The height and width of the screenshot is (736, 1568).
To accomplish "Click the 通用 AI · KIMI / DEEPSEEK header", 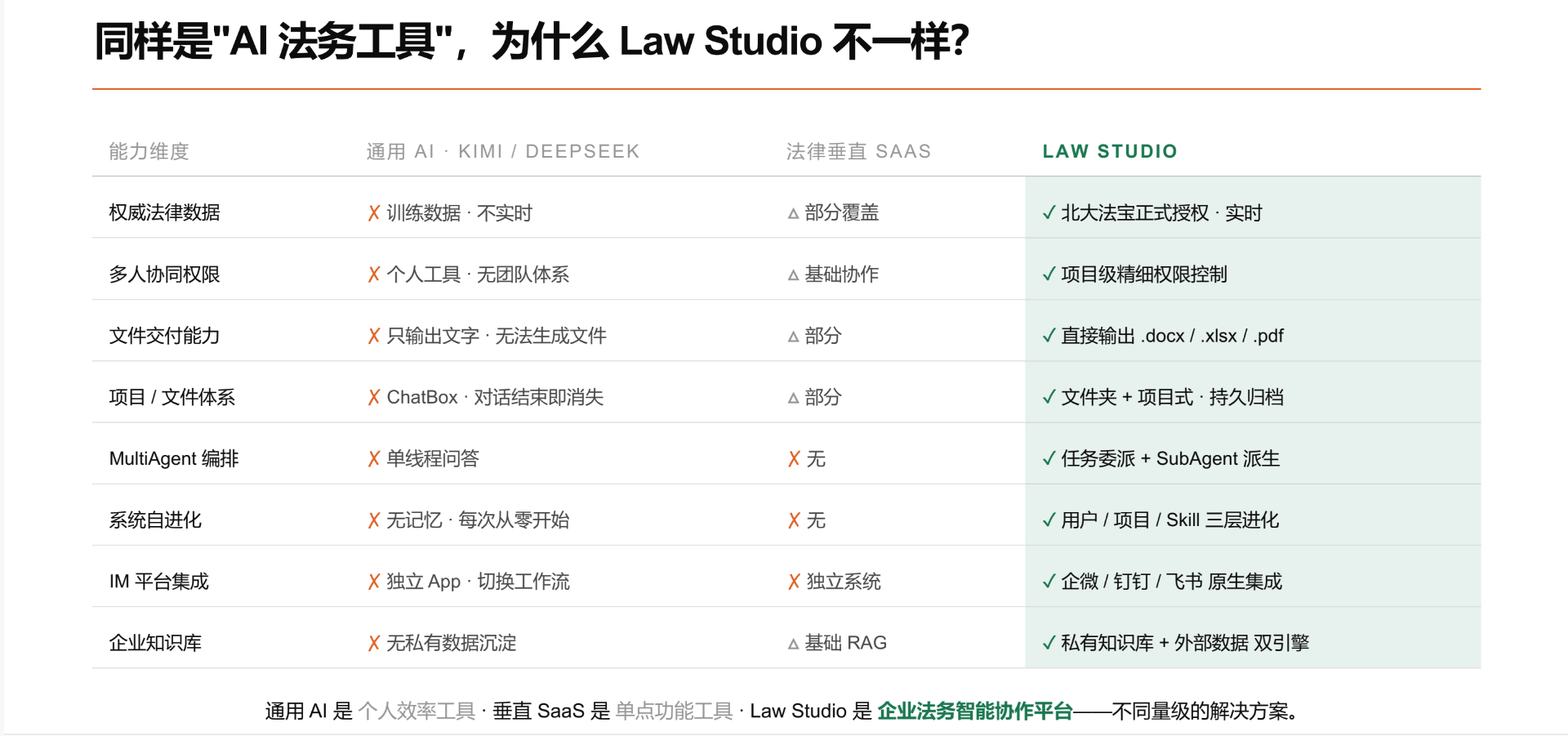I will coord(502,151).
